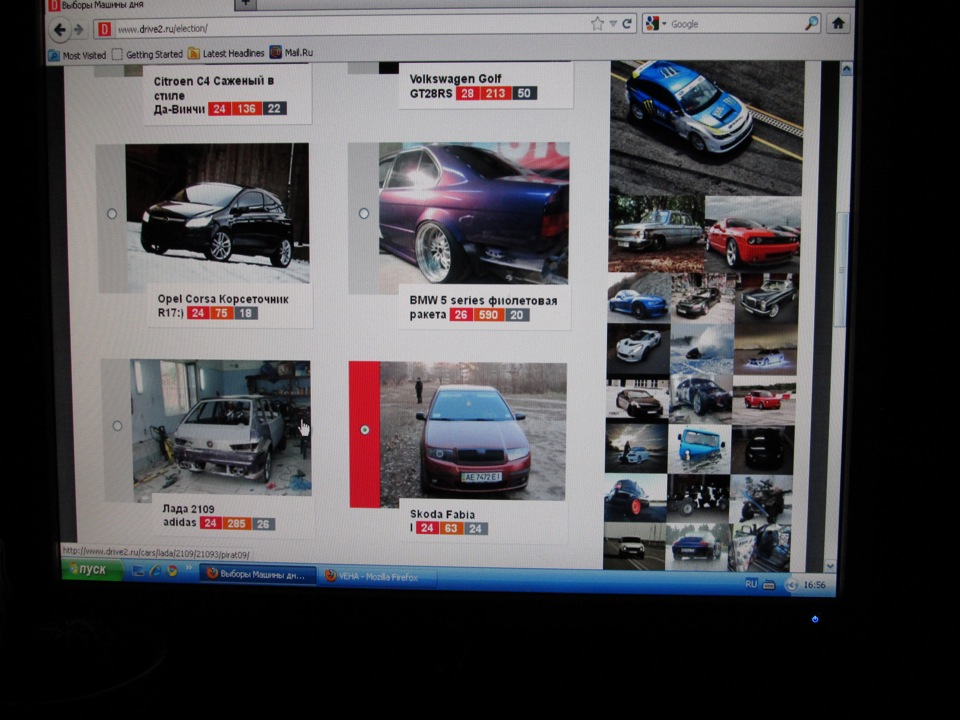Select the Opel Corsa vote radio button
Image resolution: width=960 pixels, height=720 pixels.
[111, 214]
